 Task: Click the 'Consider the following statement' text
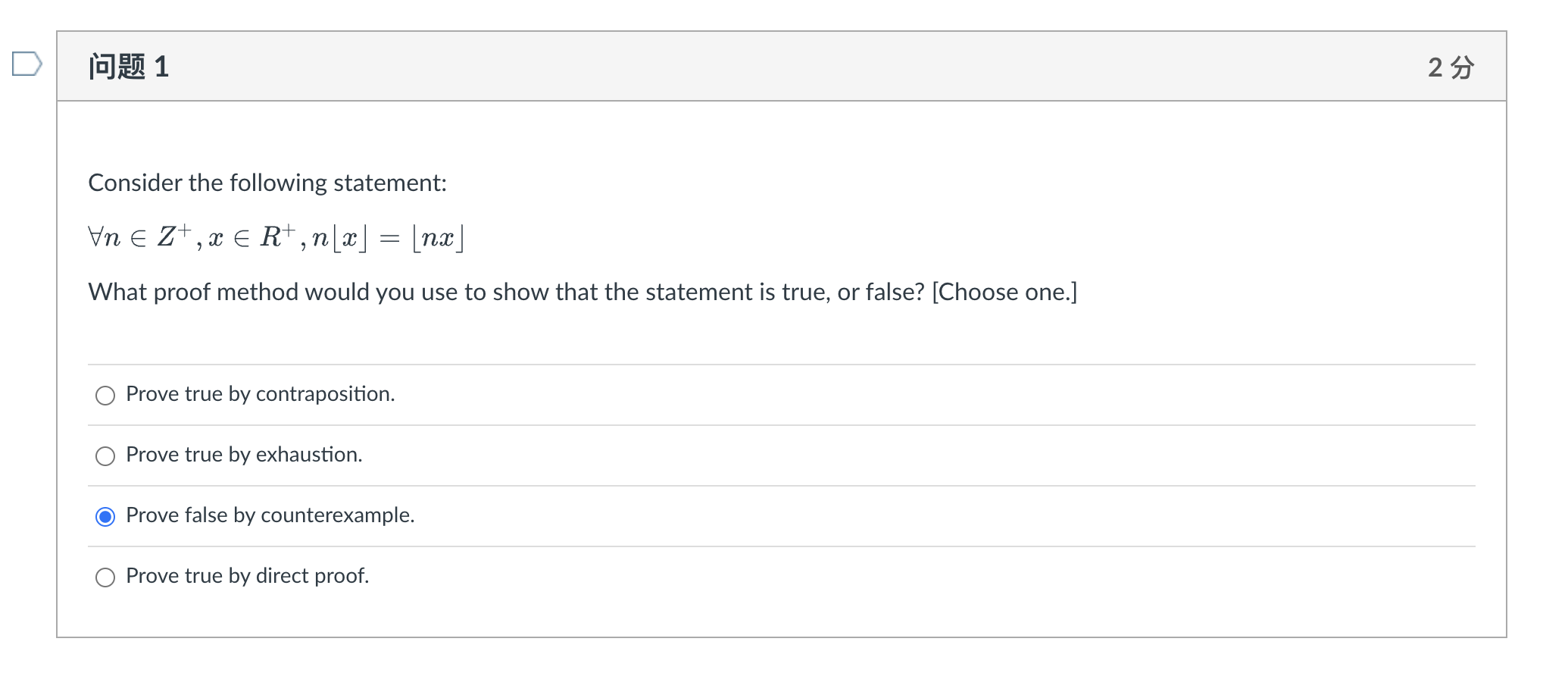267,182
